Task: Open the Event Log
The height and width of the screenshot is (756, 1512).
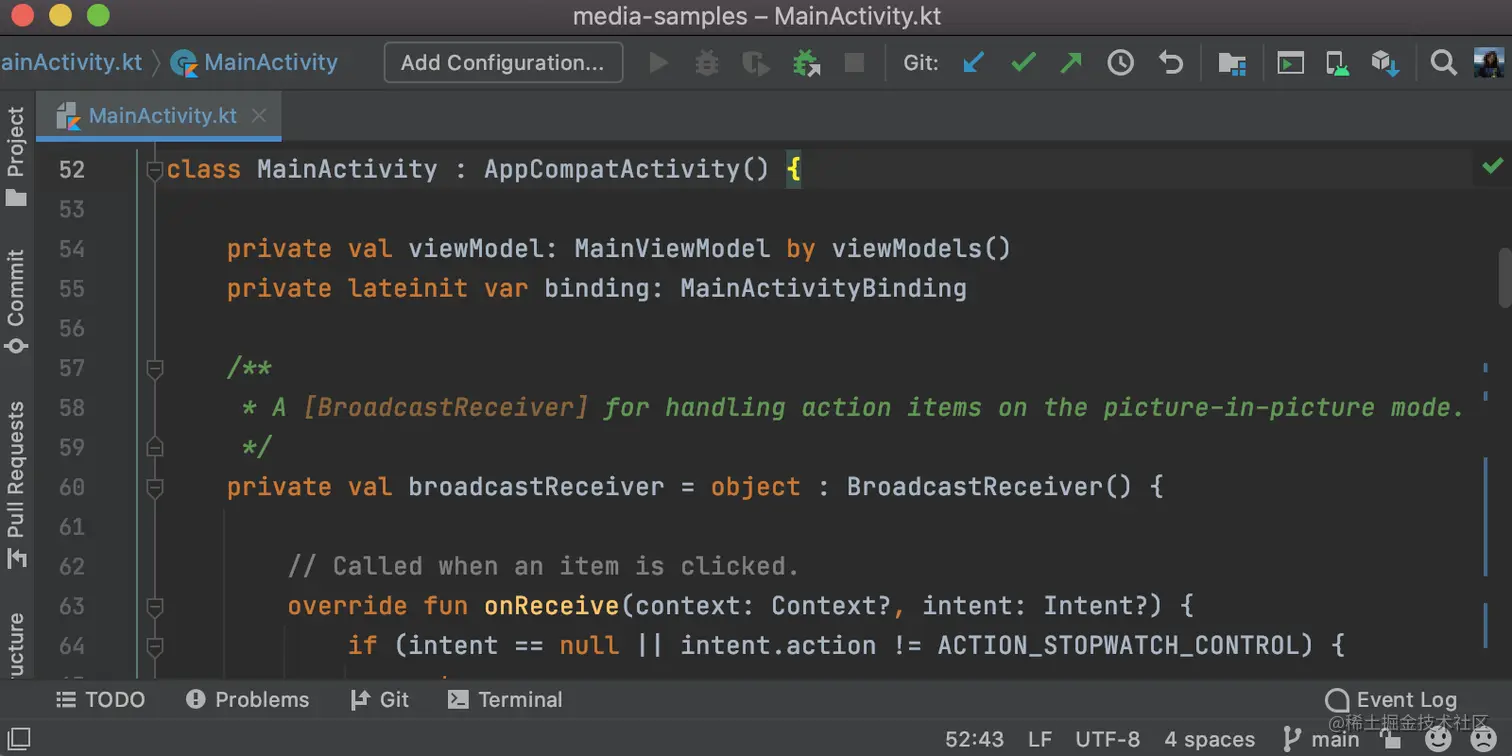Action: pos(1391,700)
